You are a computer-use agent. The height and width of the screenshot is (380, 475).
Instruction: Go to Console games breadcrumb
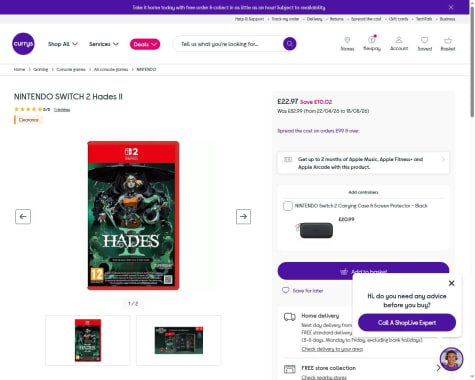point(71,69)
